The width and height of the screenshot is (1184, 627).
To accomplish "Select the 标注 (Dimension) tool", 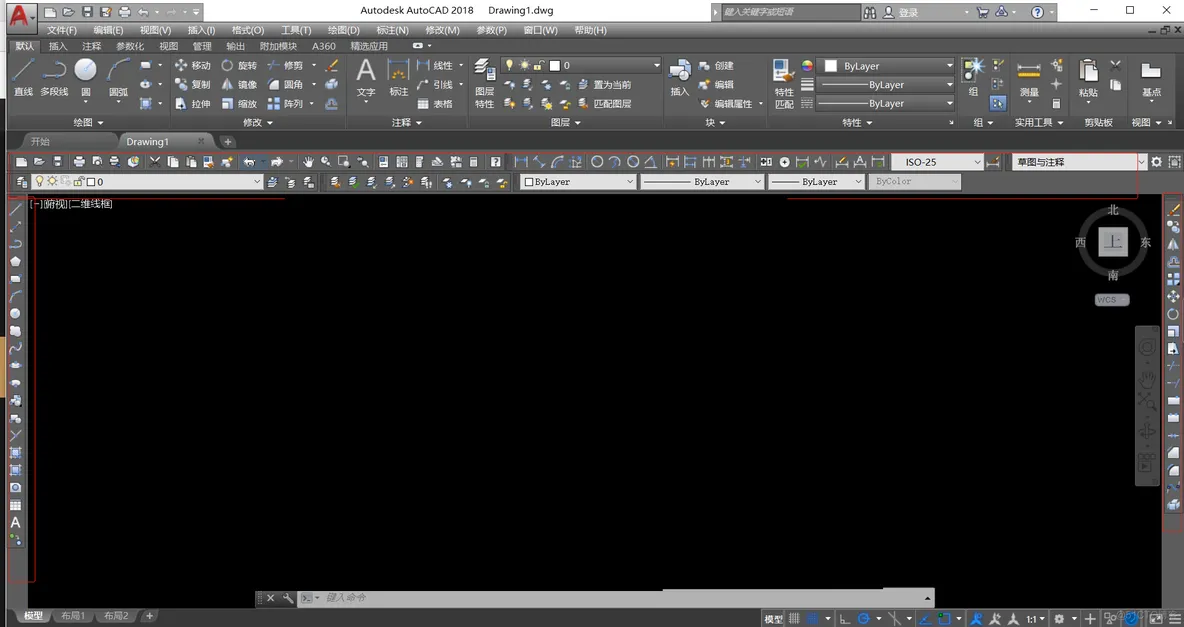I will point(398,78).
